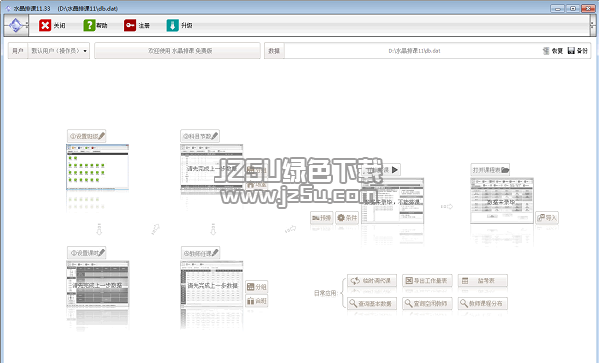Click the red key register icon
The width and height of the screenshot is (599, 363).
130,25
